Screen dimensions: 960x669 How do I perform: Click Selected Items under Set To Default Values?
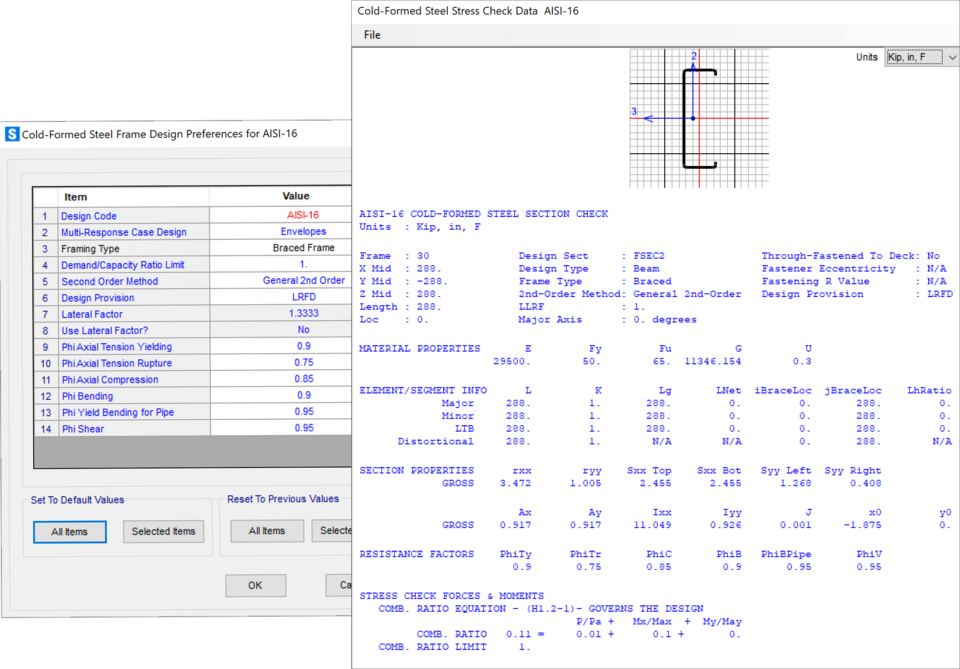(164, 532)
